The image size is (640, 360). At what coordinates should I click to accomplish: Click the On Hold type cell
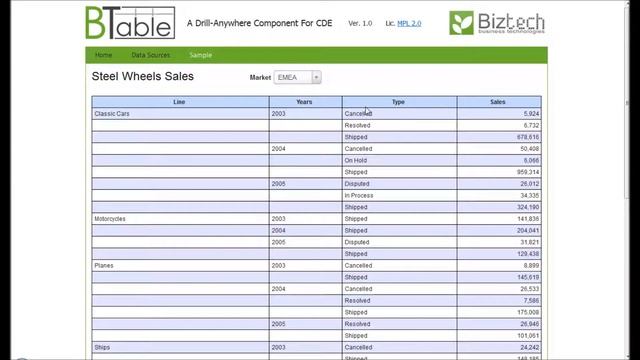click(400, 161)
